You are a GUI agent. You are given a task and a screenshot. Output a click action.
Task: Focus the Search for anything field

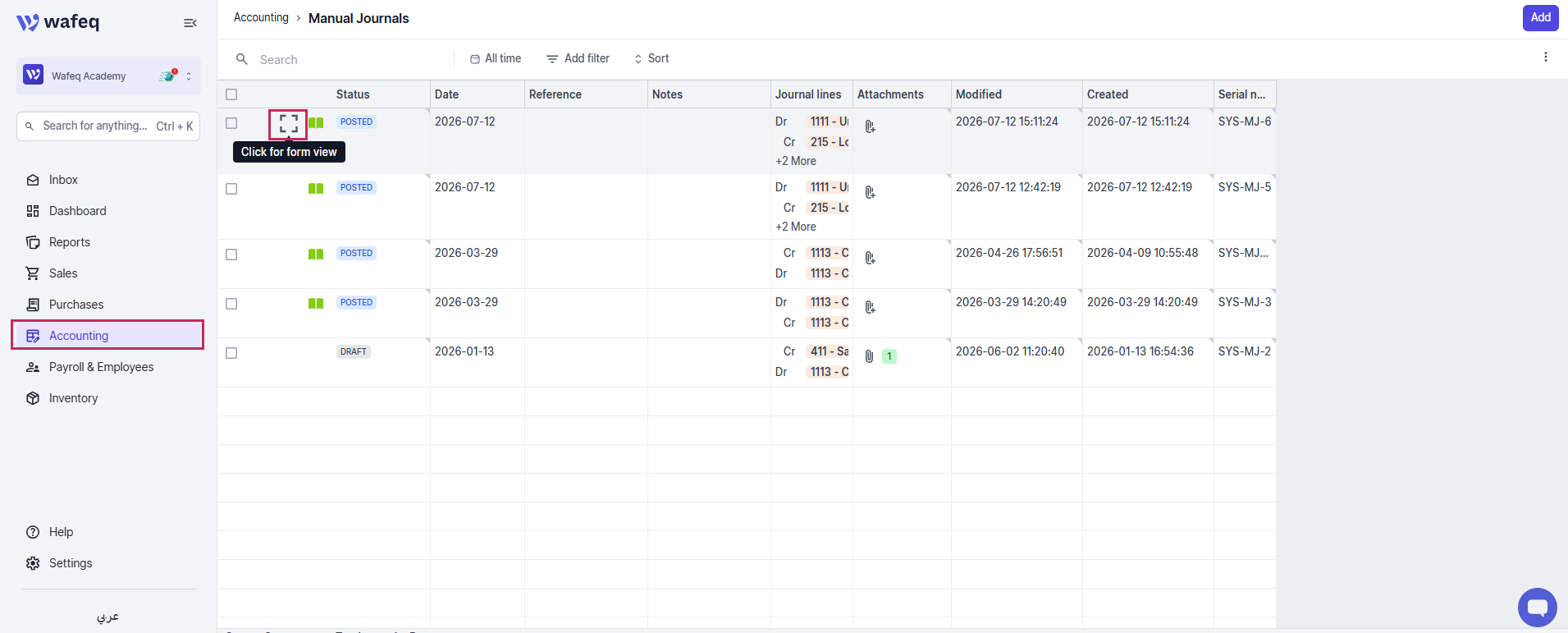click(108, 126)
